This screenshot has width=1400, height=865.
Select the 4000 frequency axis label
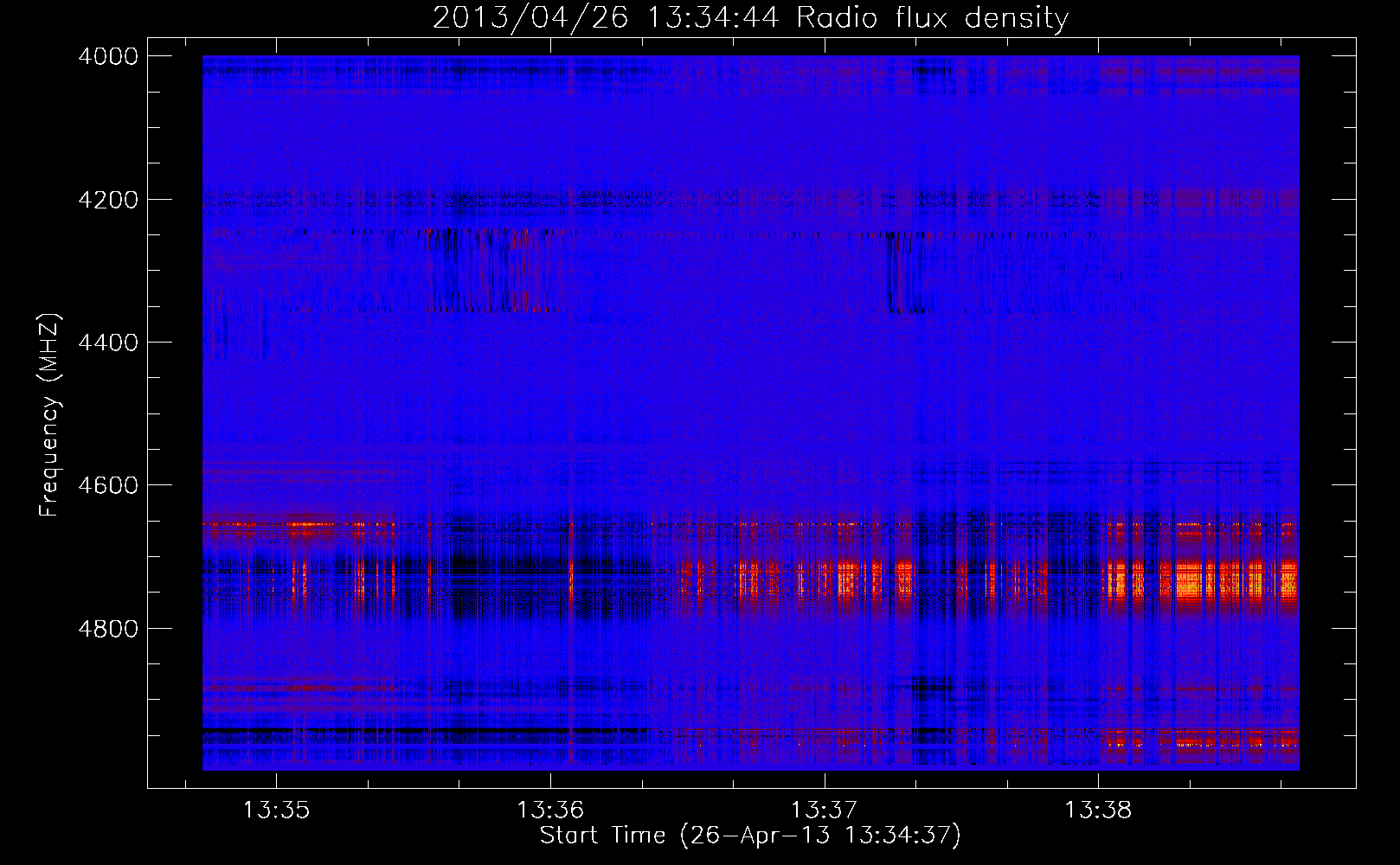click(x=108, y=56)
